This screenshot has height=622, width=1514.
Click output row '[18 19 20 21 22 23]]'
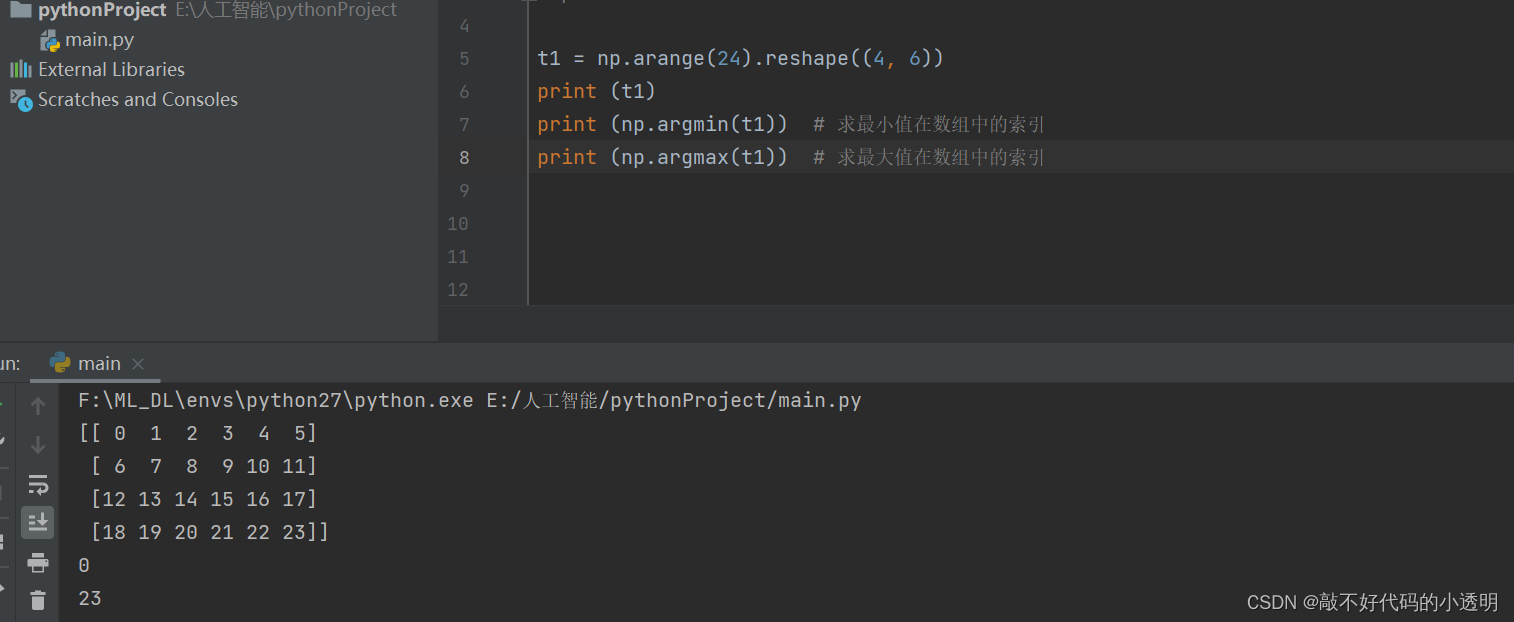[209, 533]
